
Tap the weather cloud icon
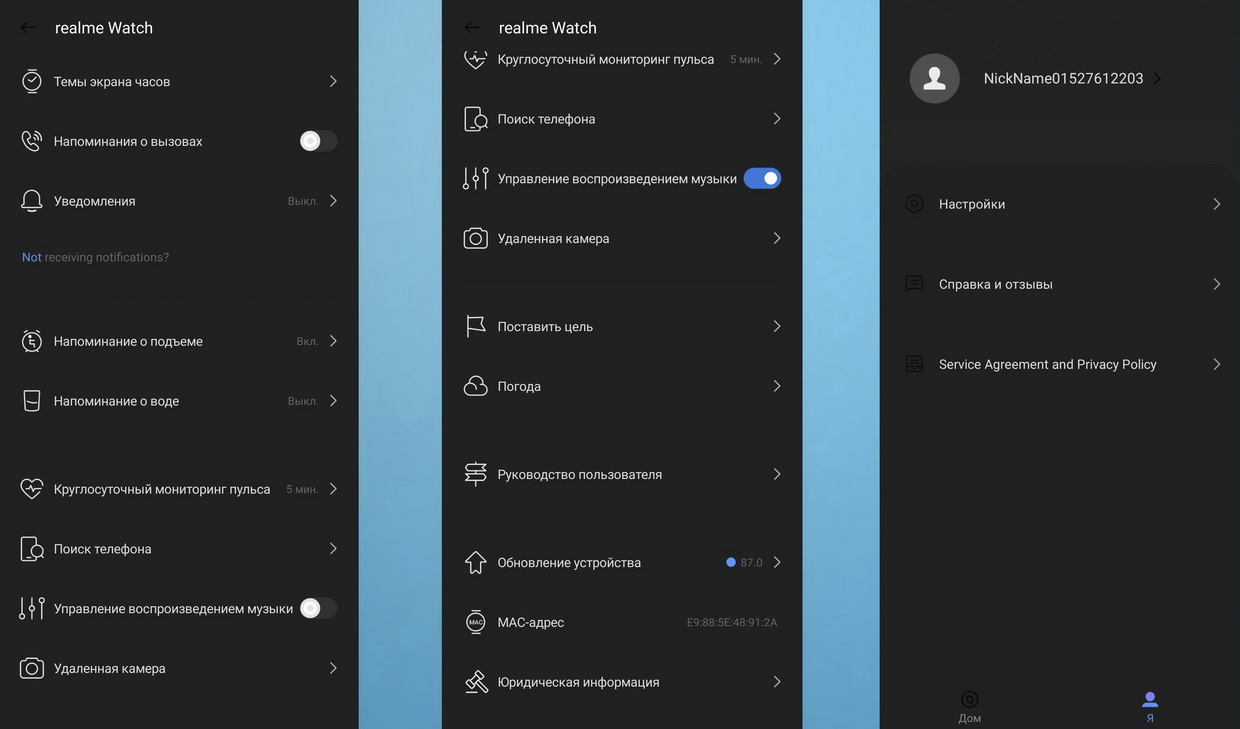pyautogui.click(x=476, y=386)
